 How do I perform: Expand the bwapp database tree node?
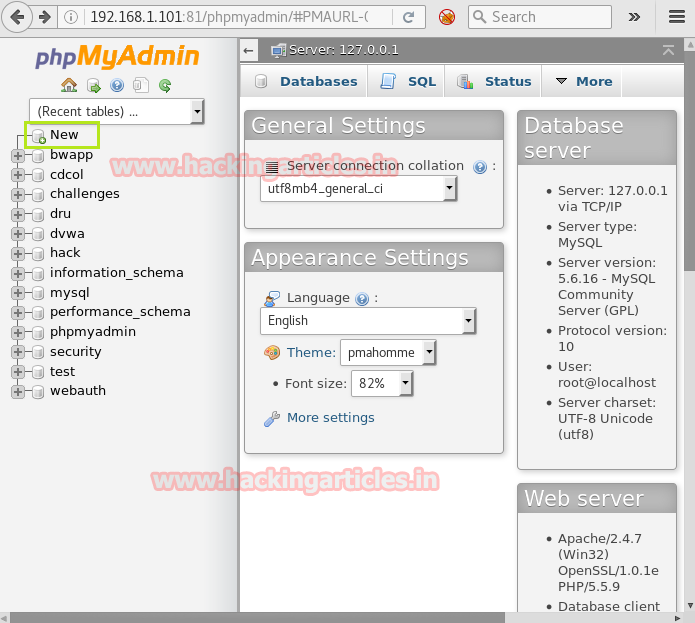(x=18, y=155)
